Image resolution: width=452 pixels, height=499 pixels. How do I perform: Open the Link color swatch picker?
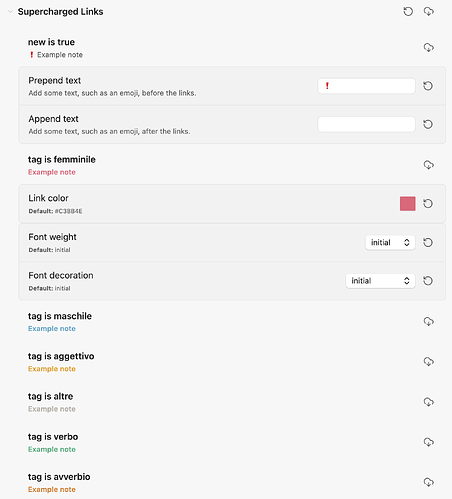[x=408, y=203]
